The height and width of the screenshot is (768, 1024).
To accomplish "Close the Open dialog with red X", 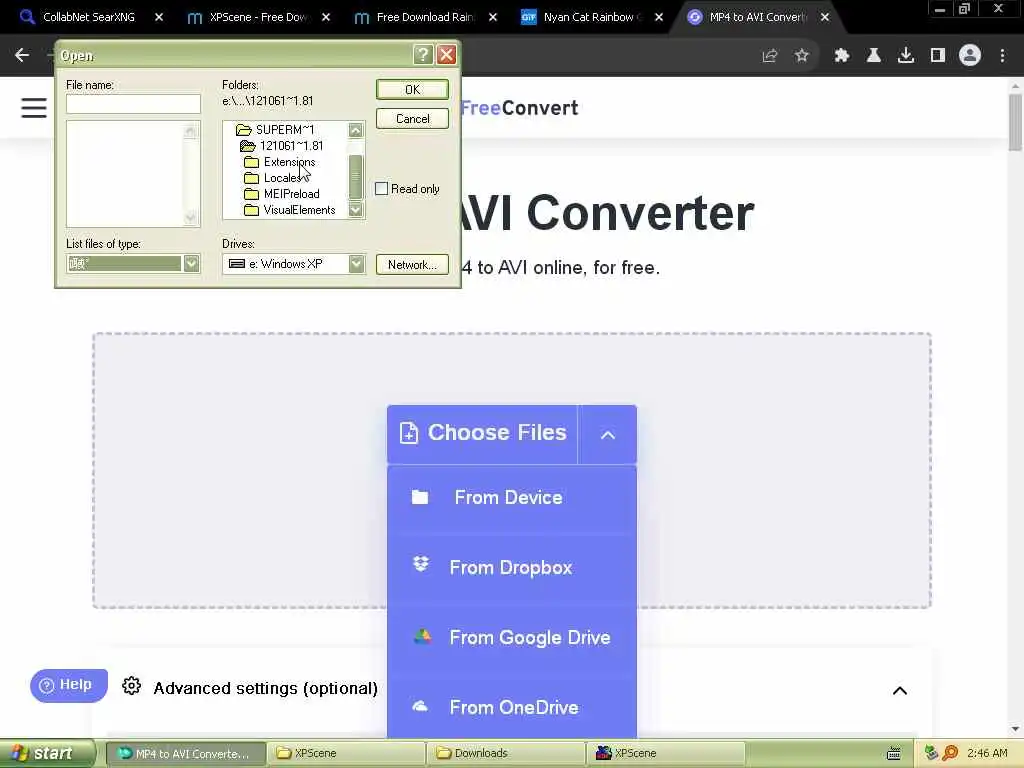I will pos(447,55).
